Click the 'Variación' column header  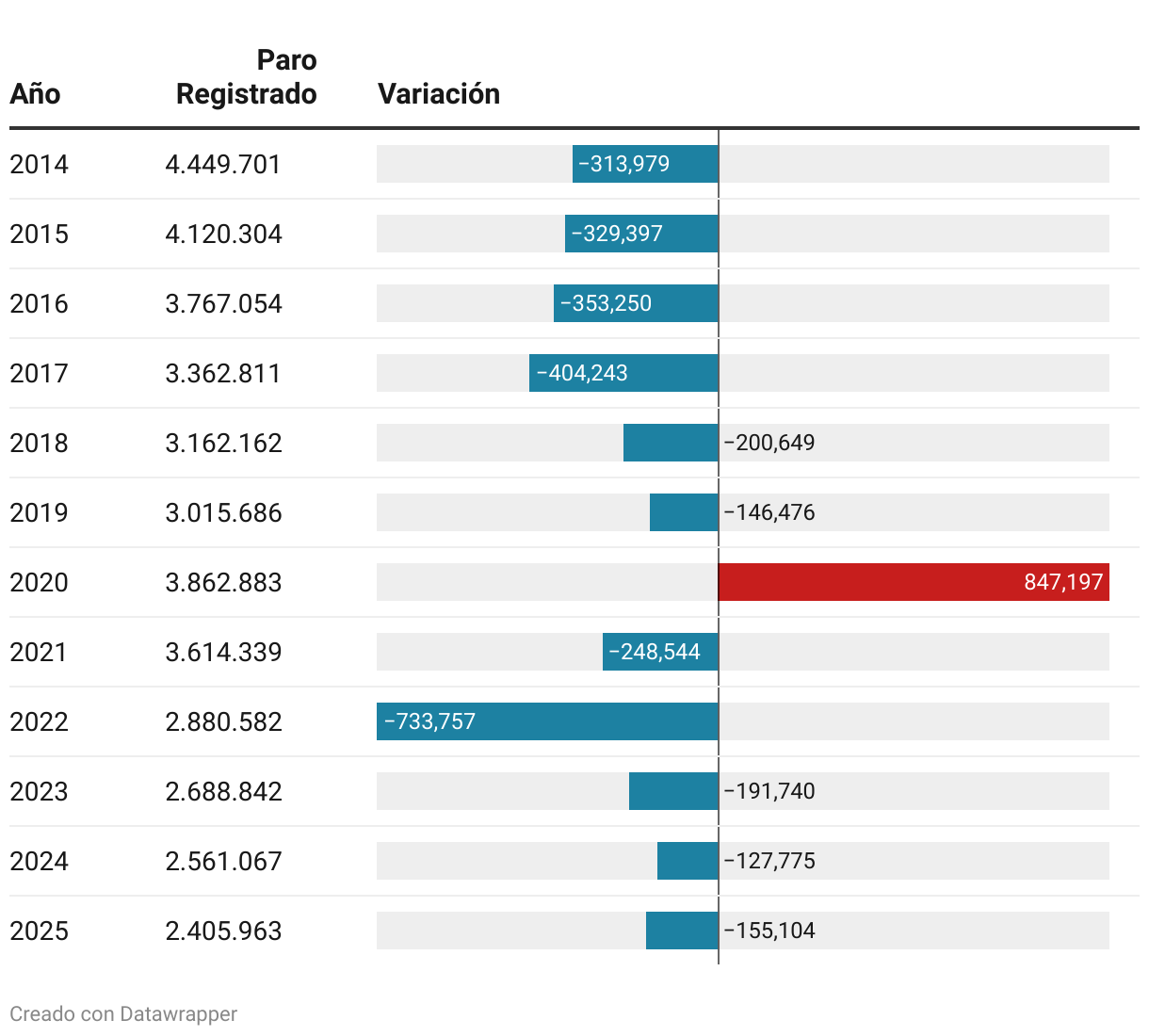coord(439,94)
